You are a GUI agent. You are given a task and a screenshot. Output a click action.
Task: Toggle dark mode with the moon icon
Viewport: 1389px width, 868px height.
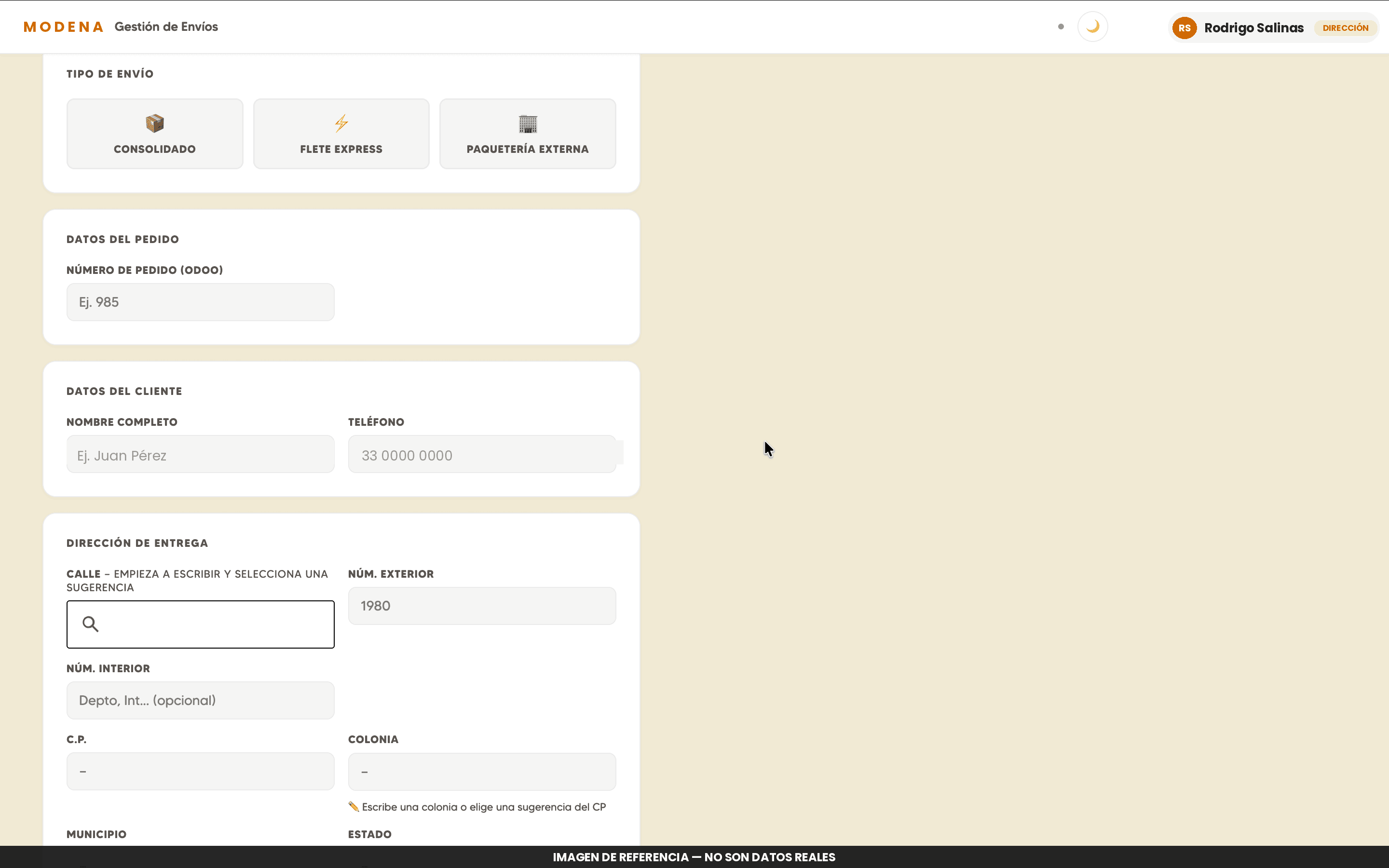coord(1092,27)
